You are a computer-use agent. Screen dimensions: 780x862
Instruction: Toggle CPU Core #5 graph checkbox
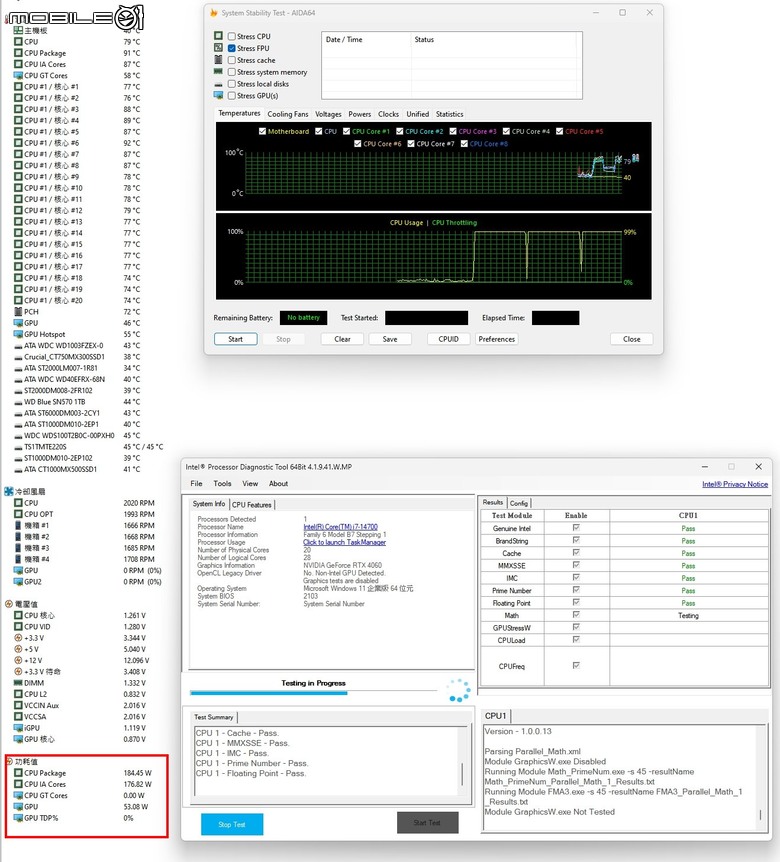(x=560, y=131)
